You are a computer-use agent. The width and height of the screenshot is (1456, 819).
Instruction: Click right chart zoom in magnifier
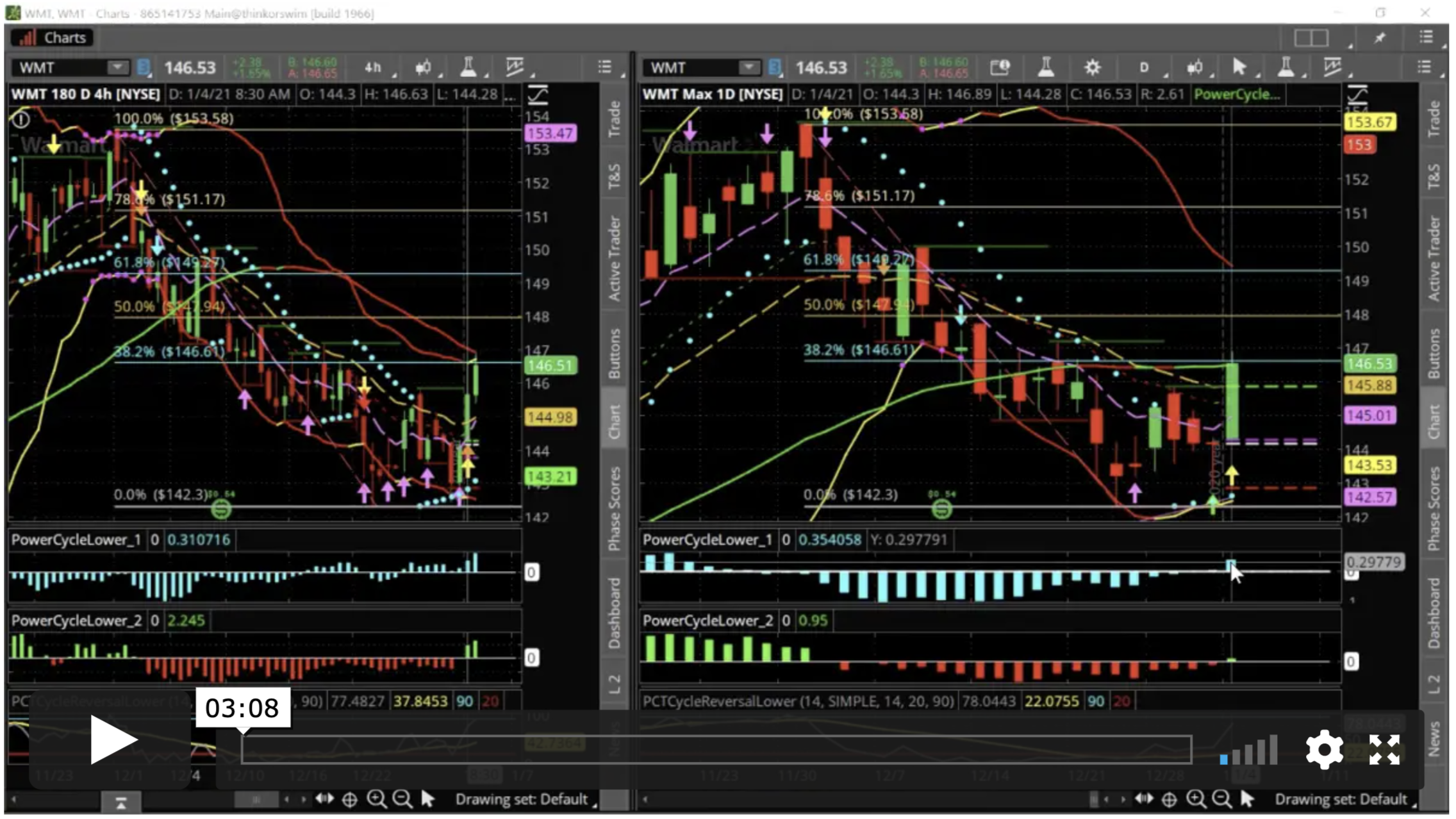tap(1195, 799)
